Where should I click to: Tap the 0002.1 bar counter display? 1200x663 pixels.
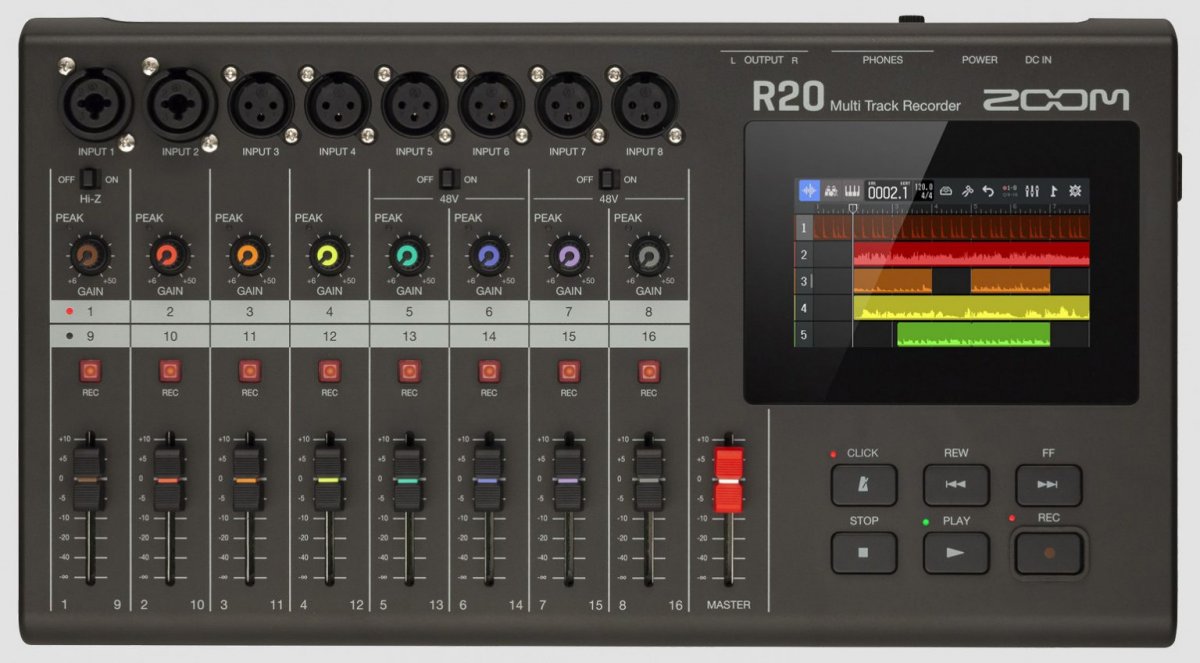click(888, 191)
